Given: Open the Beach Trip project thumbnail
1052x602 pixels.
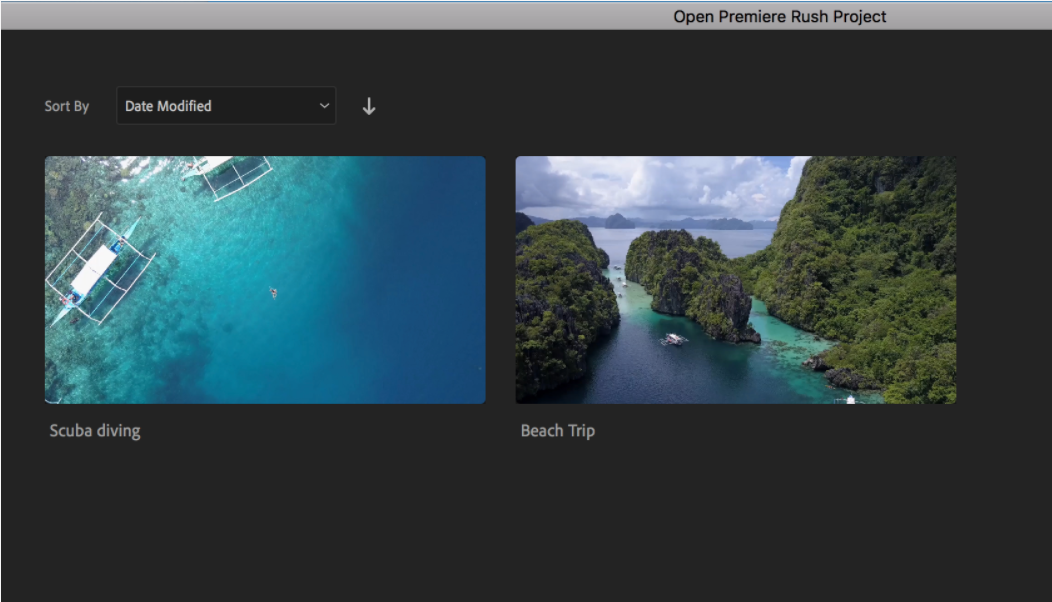Looking at the screenshot, I should click(736, 280).
